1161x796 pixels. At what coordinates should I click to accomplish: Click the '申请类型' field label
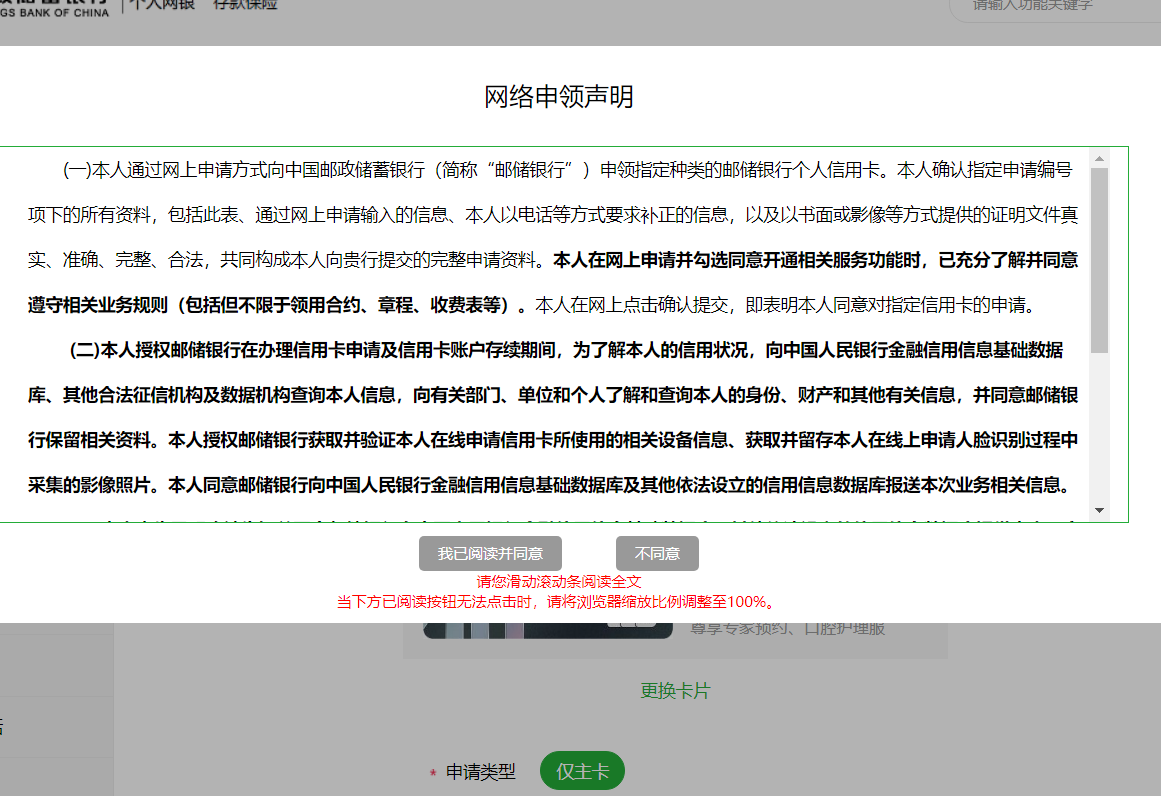481,772
